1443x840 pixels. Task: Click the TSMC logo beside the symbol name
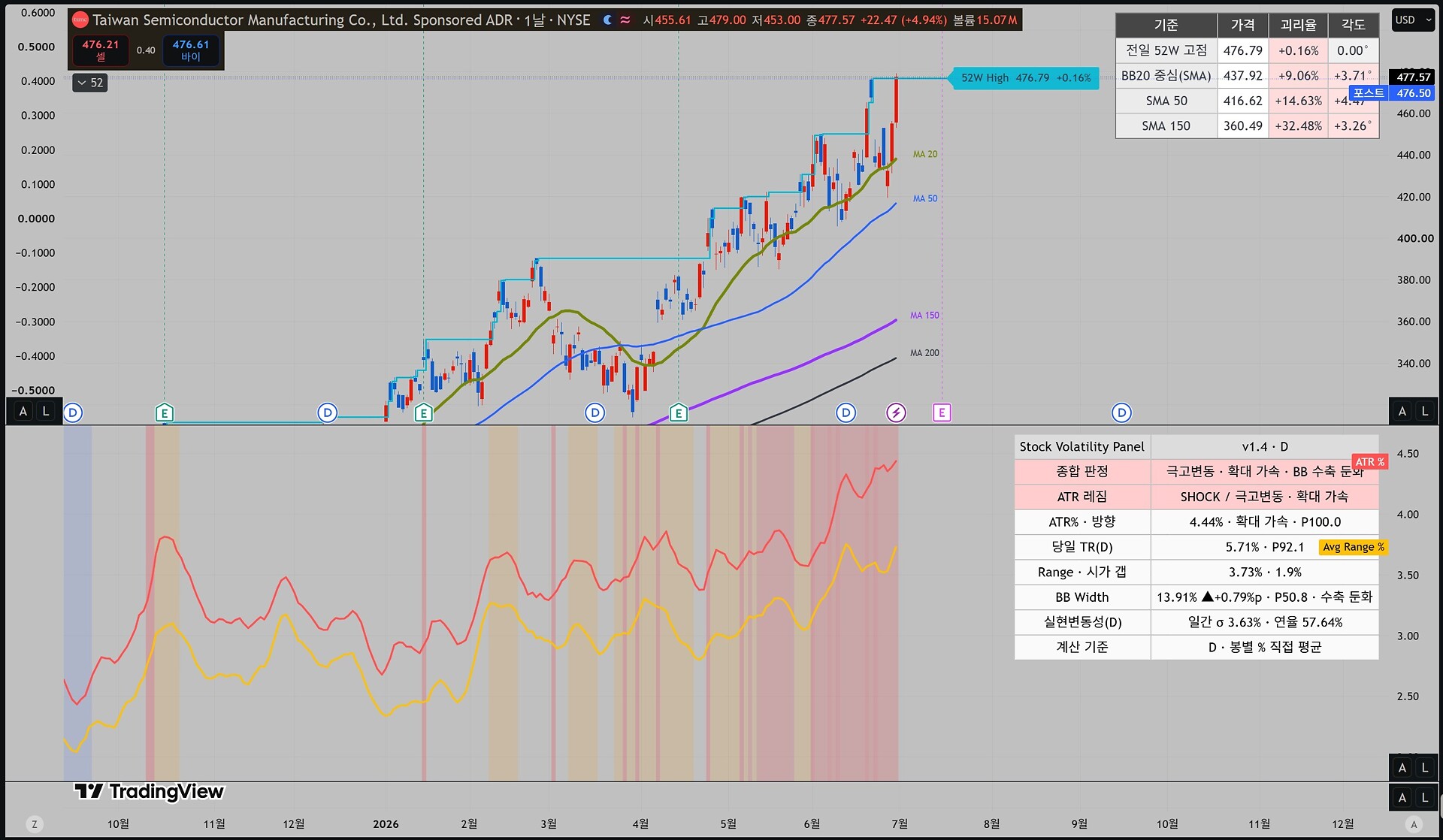pos(80,20)
